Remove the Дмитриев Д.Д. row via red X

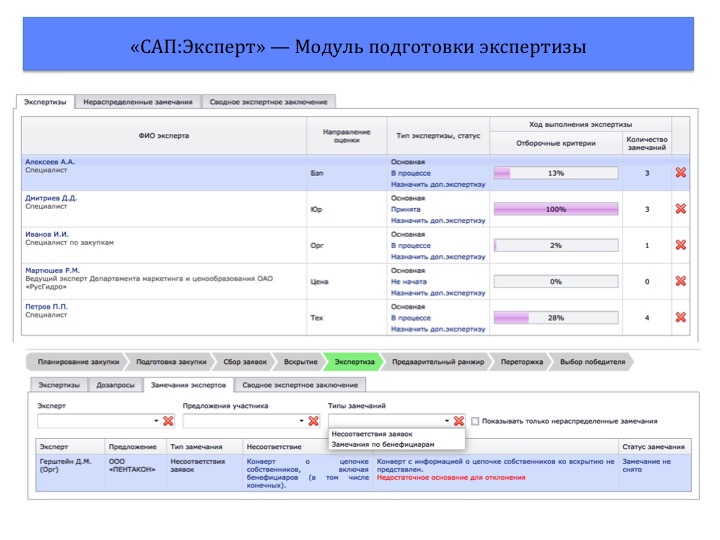pos(681,209)
